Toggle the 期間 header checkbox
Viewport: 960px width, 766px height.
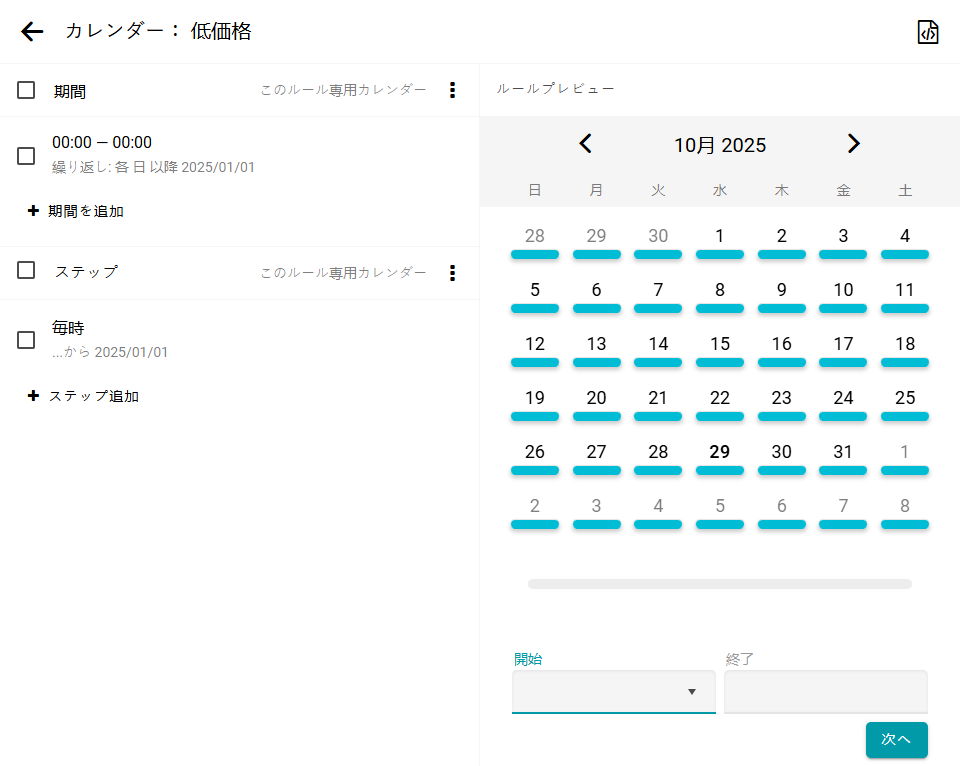[26, 90]
